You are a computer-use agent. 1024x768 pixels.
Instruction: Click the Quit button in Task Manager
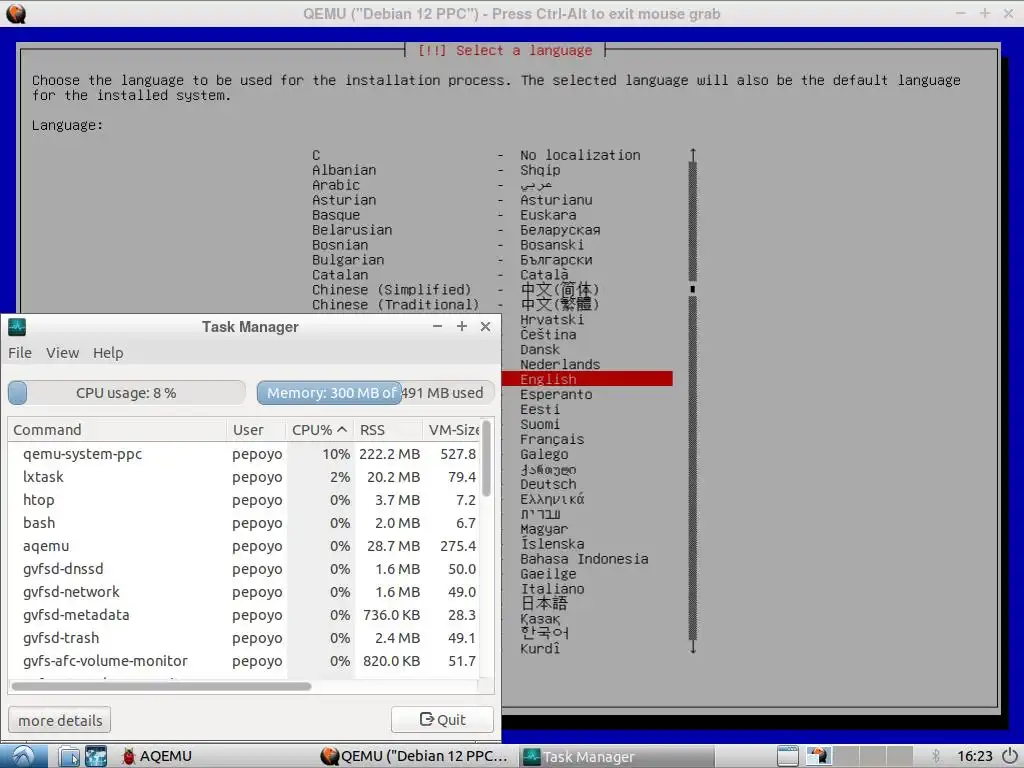coord(442,719)
